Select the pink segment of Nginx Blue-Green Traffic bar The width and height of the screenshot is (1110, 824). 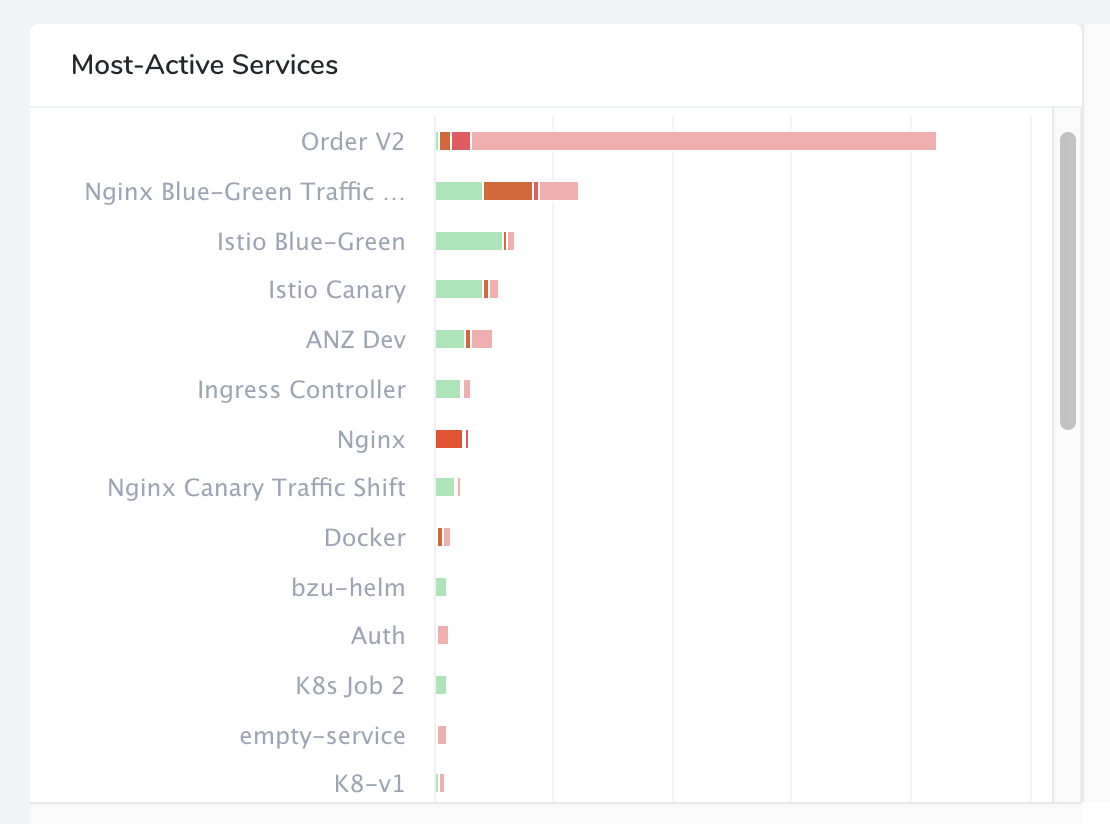pos(559,191)
